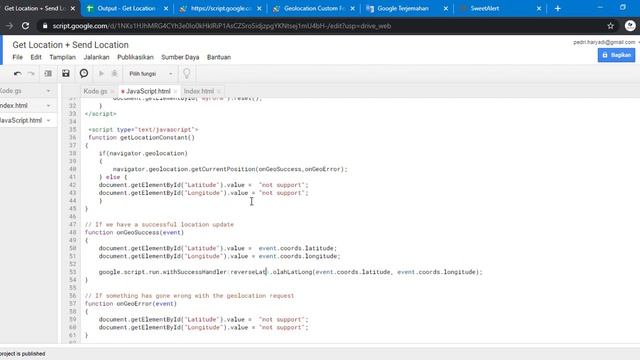Open the Publikasikan menu

click(x=136, y=57)
